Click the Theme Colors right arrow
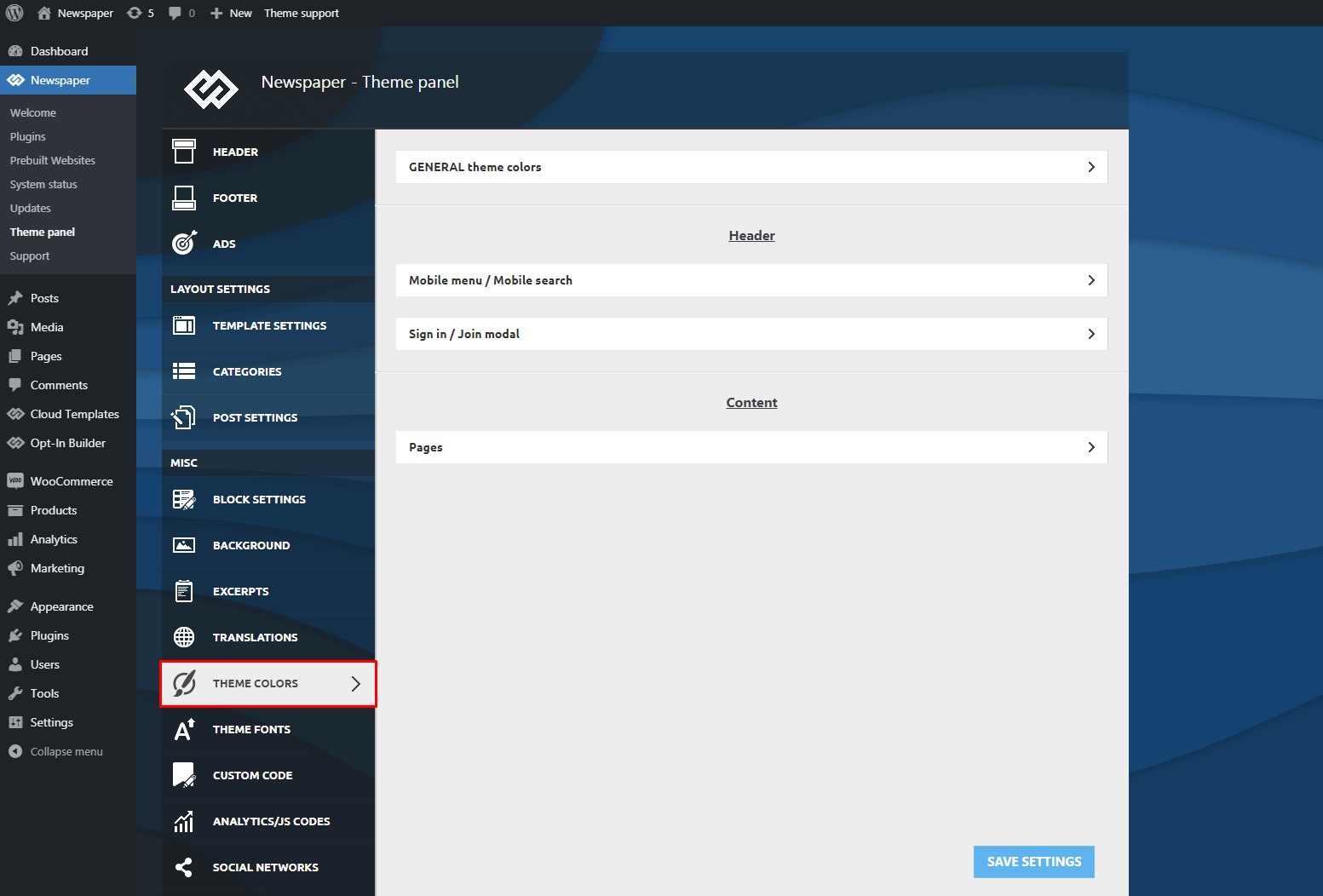The image size is (1323, 896). [356, 683]
